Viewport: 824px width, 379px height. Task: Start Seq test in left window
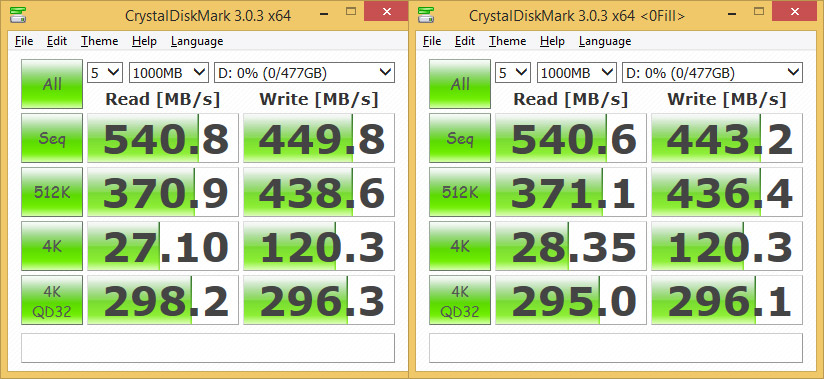[x=52, y=138]
